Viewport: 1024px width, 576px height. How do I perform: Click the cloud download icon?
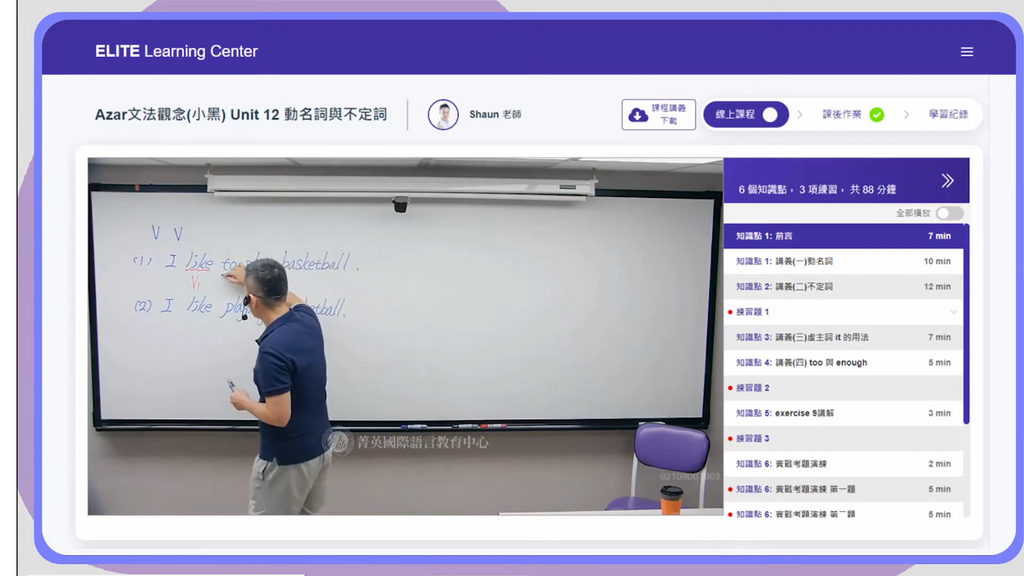coord(638,115)
